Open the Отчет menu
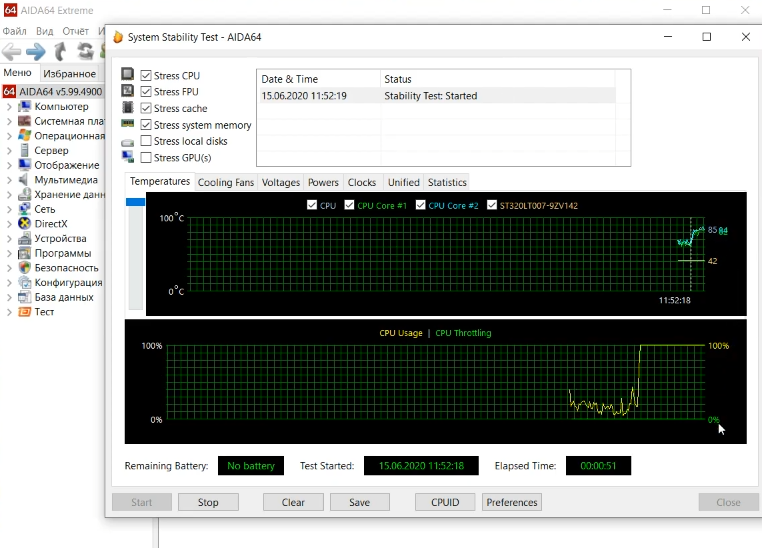 75,31
